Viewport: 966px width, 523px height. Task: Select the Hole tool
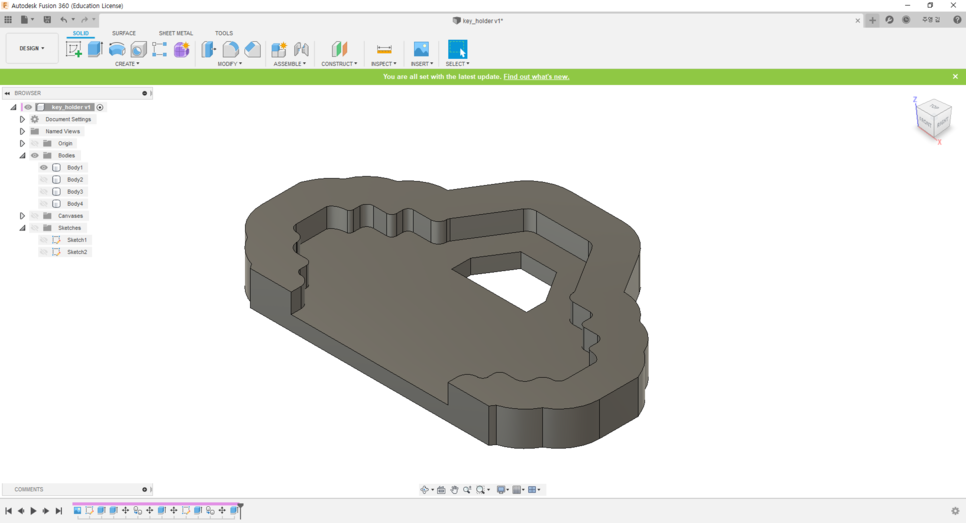coord(138,49)
